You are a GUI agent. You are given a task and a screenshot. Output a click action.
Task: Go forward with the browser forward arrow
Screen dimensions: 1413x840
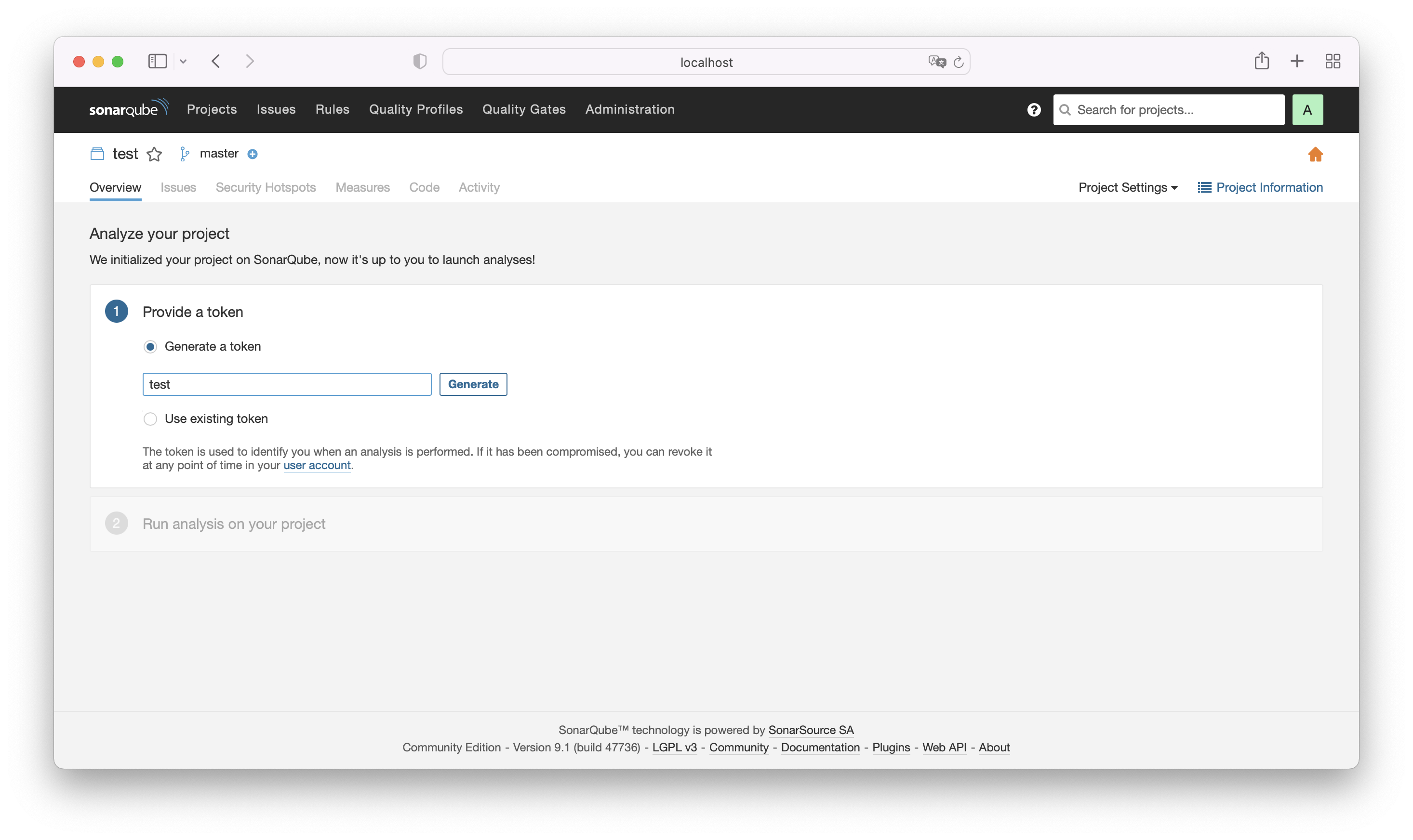250,61
